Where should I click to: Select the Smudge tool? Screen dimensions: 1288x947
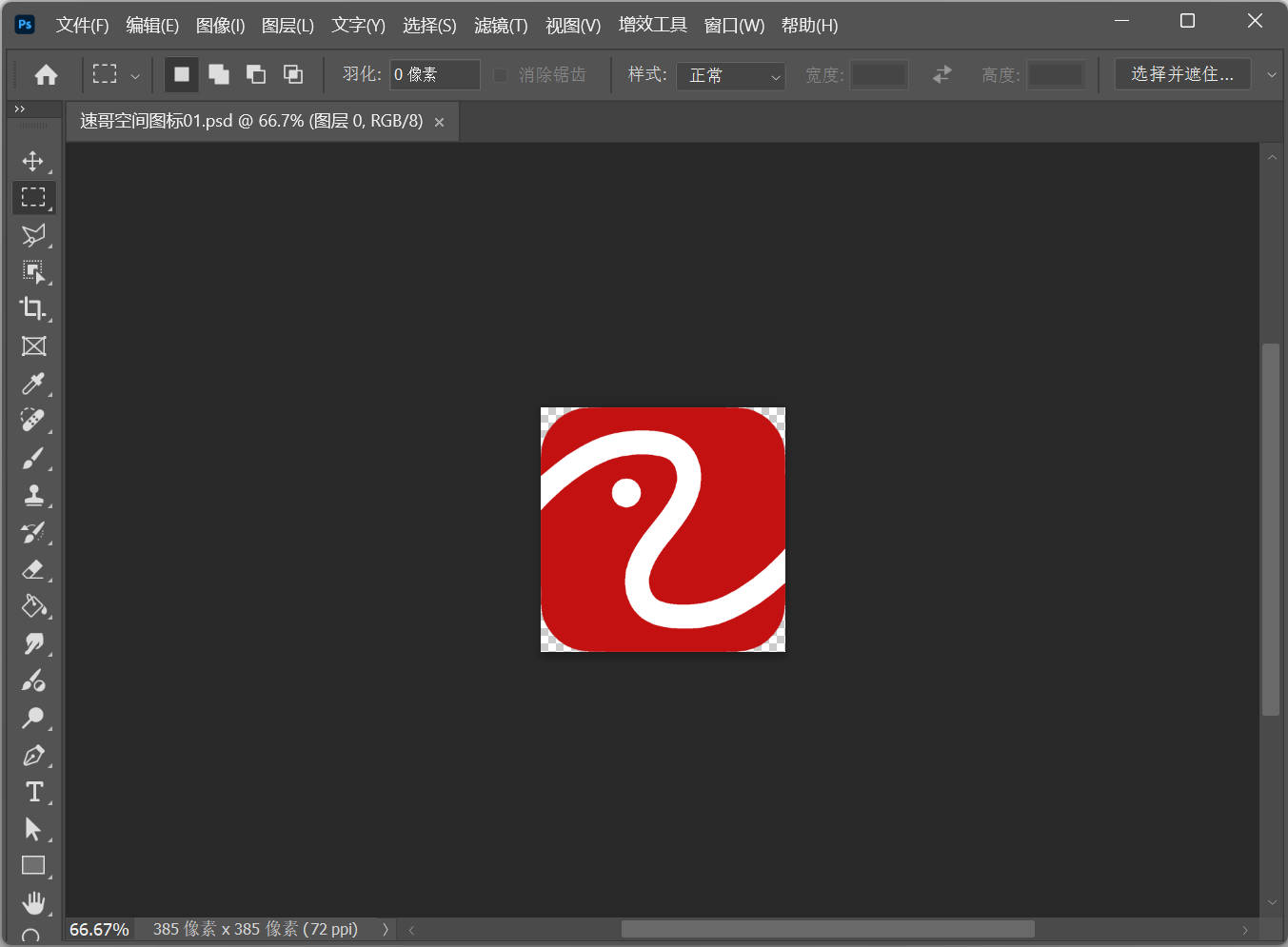33,643
